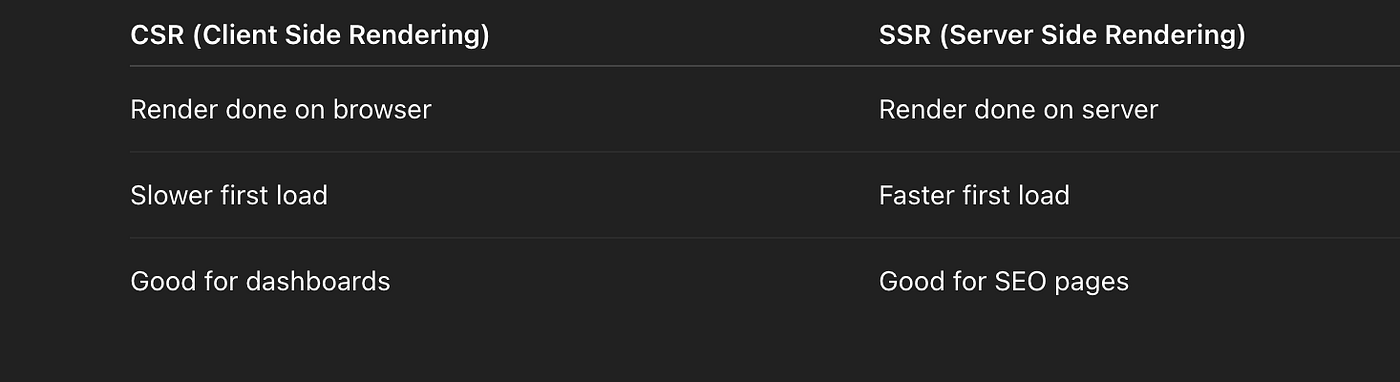This screenshot has height=382, width=1400.
Task: Select the "Render done on browser" cell
Action: point(281,109)
